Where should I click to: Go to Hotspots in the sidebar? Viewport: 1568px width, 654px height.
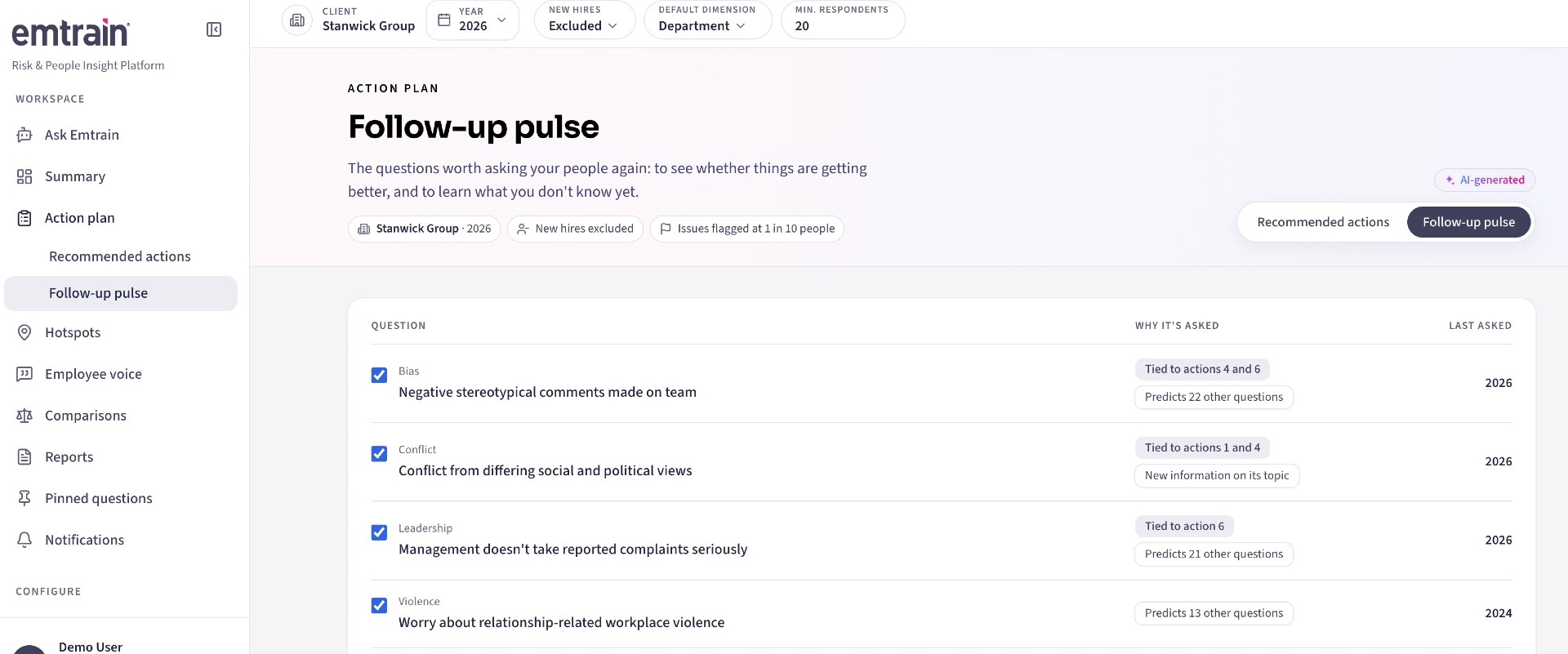121,332
